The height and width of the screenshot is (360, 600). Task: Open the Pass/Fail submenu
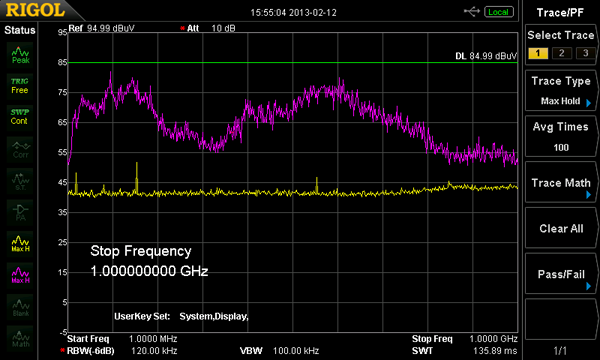click(x=561, y=274)
